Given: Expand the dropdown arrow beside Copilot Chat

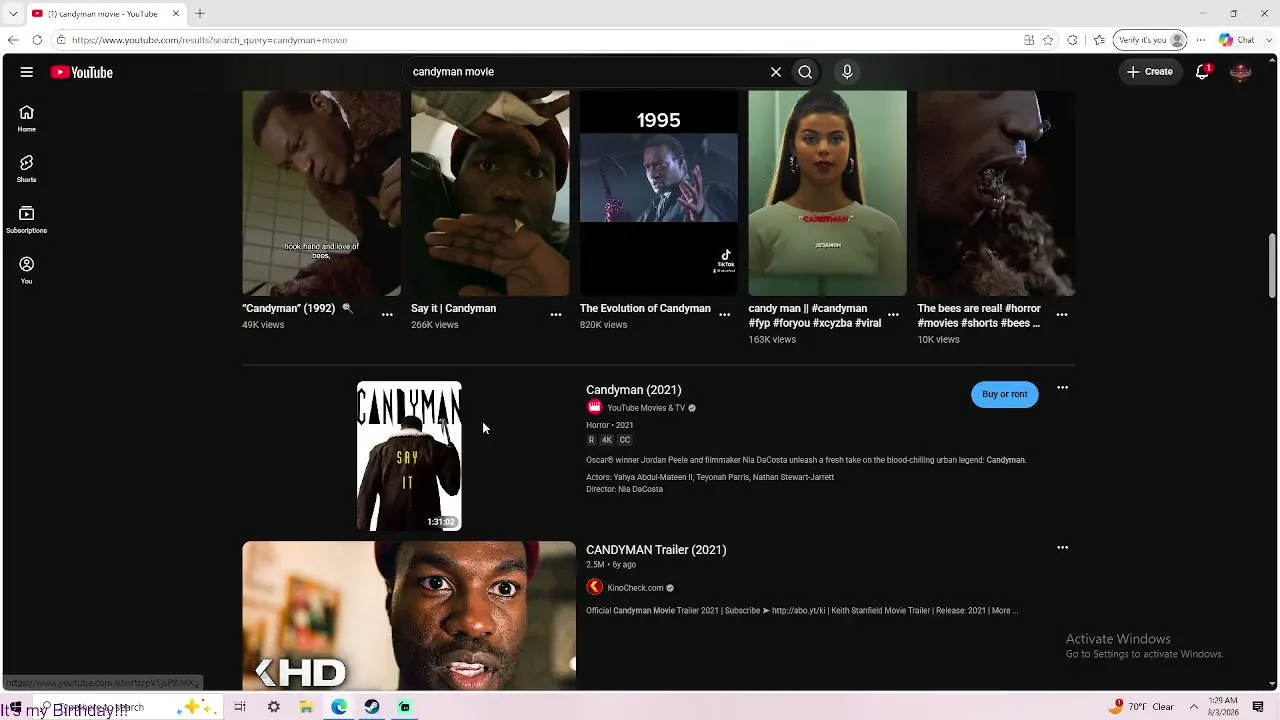Looking at the screenshot, I should [x=1267, y=40].
